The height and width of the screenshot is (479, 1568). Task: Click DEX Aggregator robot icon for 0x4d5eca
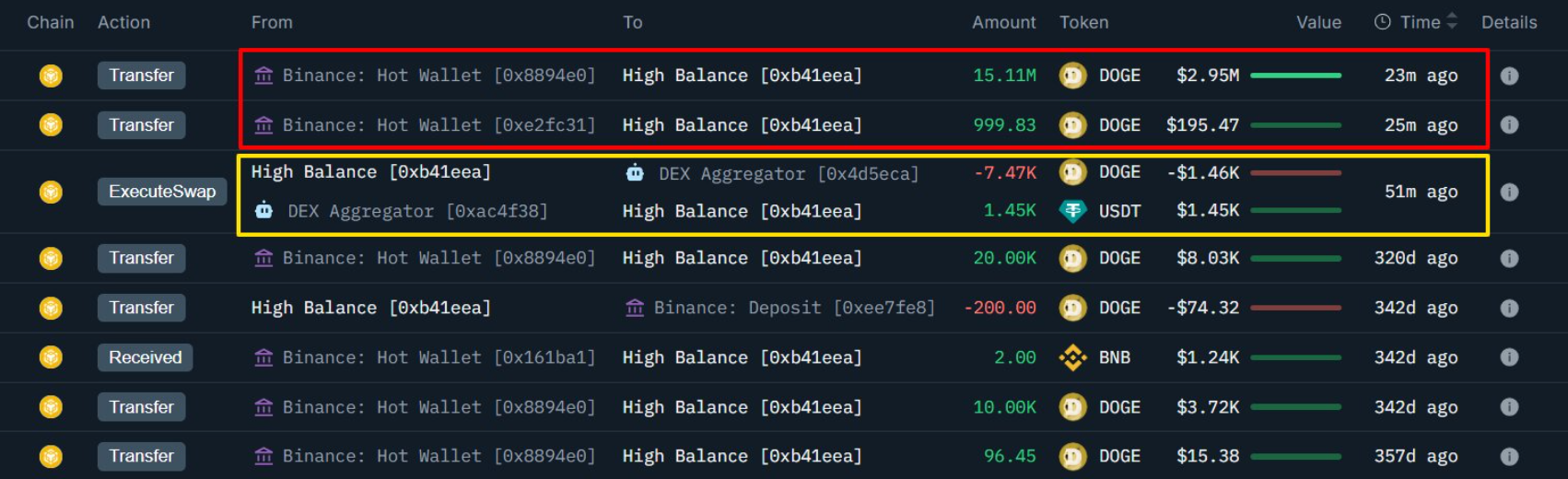(x=635, y=172)
